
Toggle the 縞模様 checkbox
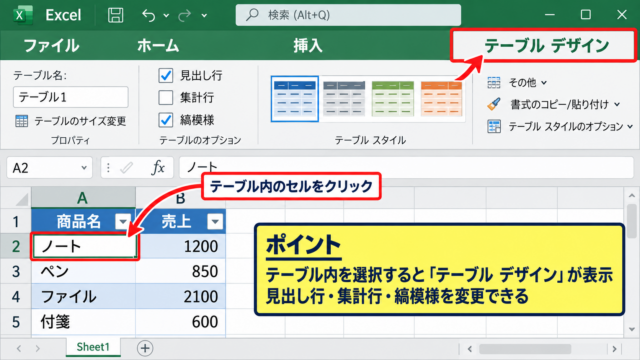point(165,120)
